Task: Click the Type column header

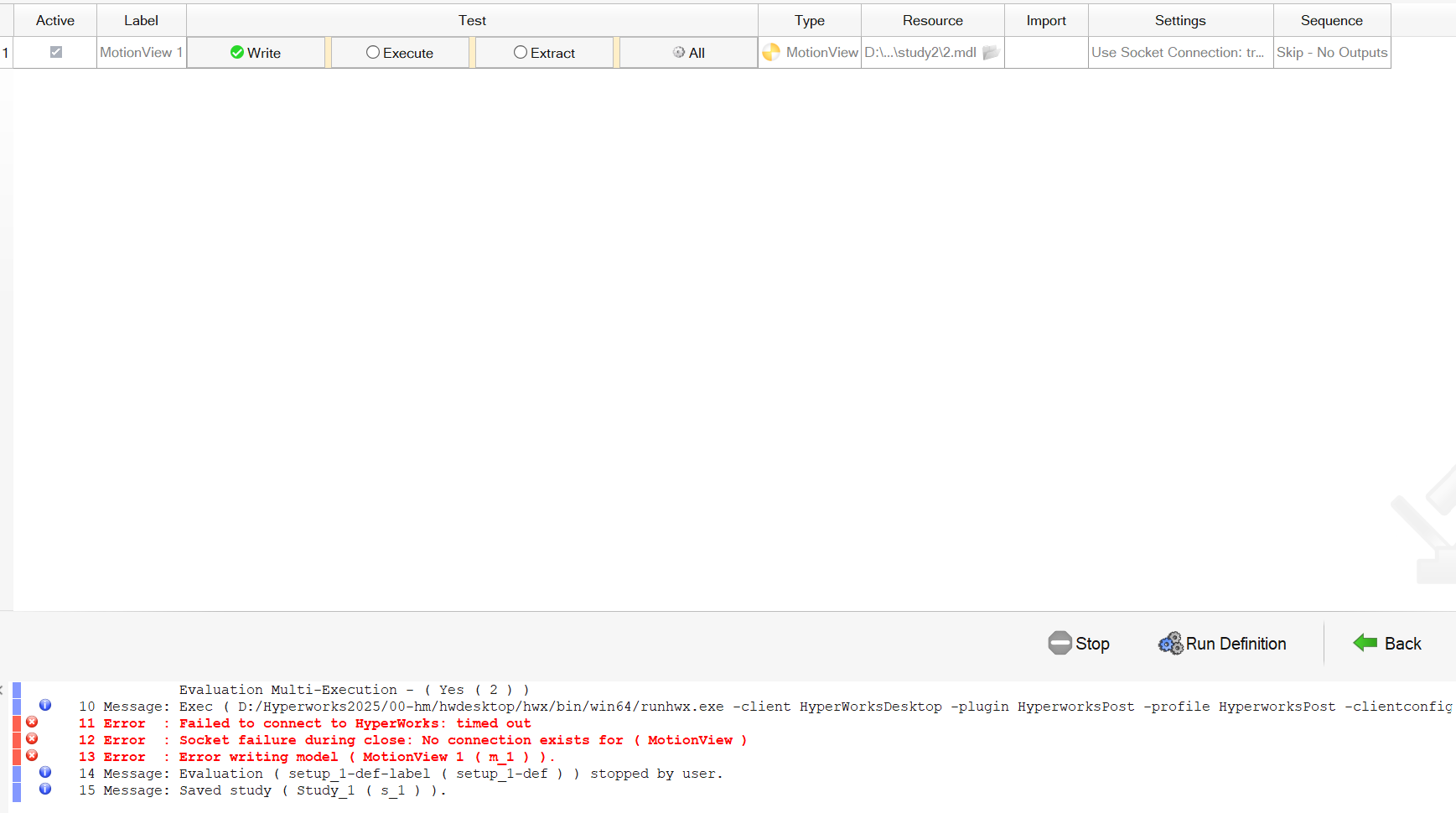Action: [x=810, y=20]
